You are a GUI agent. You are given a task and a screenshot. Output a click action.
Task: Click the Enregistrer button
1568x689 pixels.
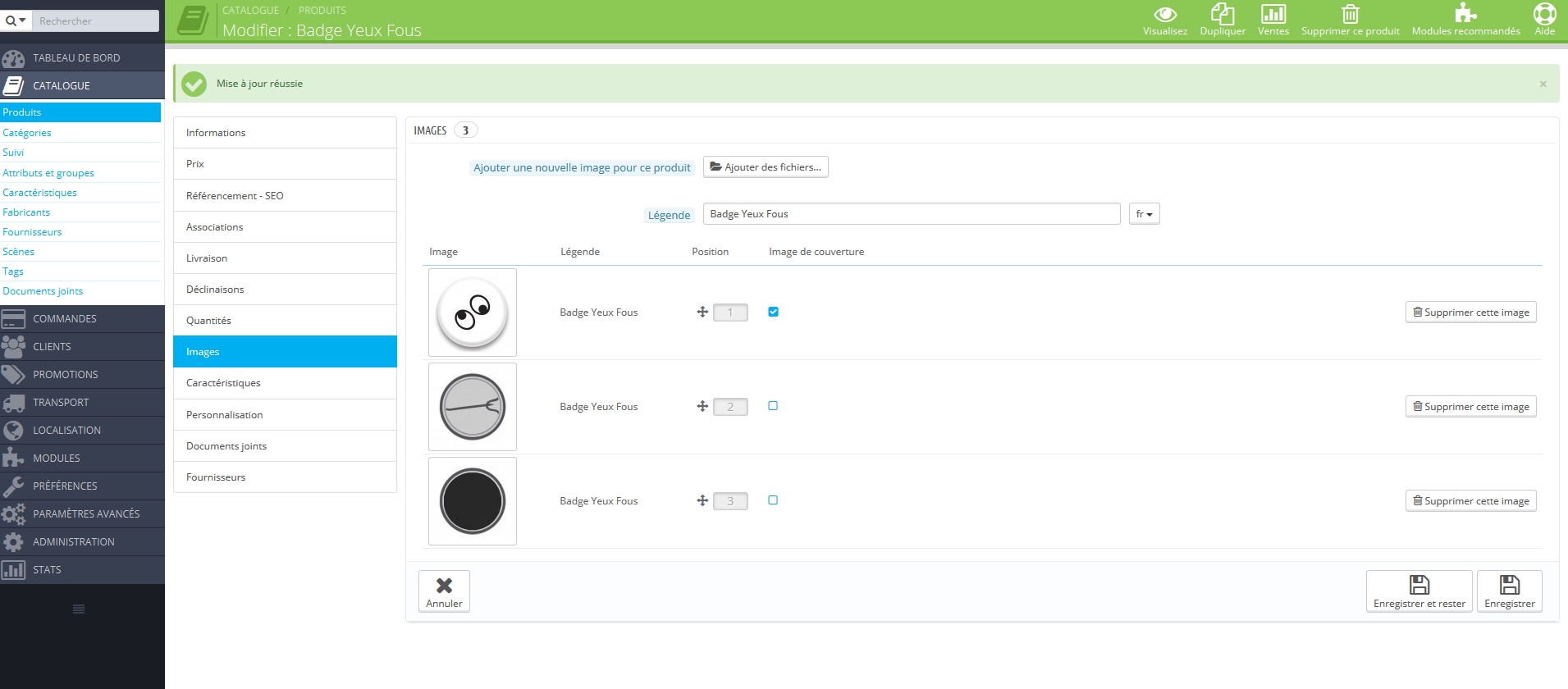click(1510, 591)
